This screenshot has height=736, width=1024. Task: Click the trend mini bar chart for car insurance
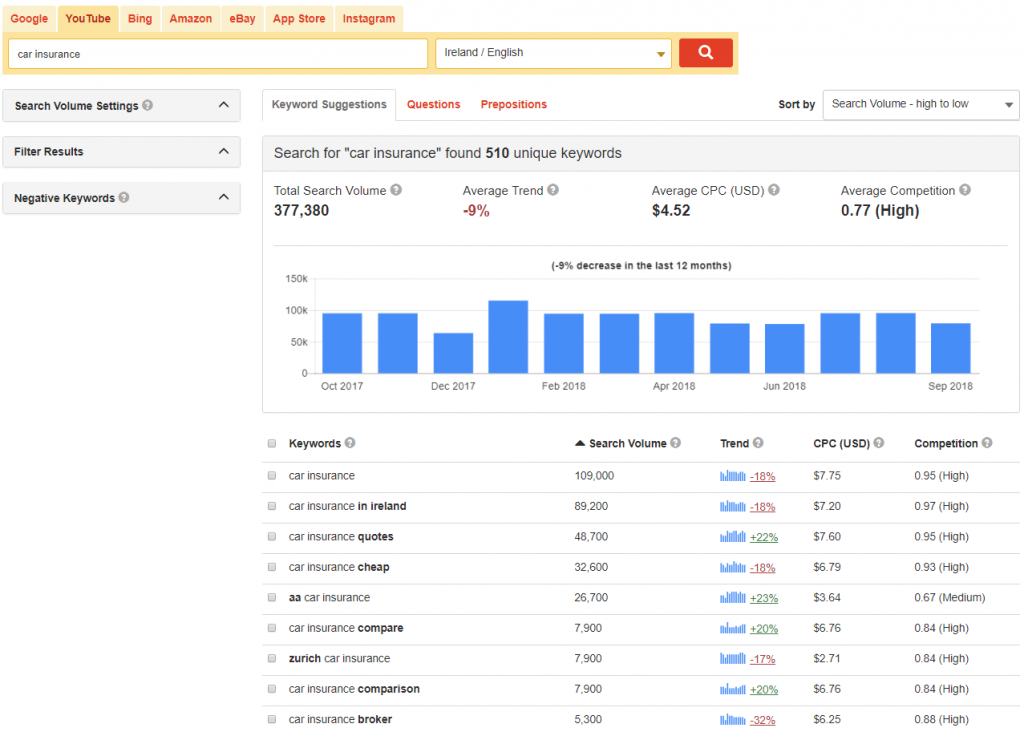[733, 476]
